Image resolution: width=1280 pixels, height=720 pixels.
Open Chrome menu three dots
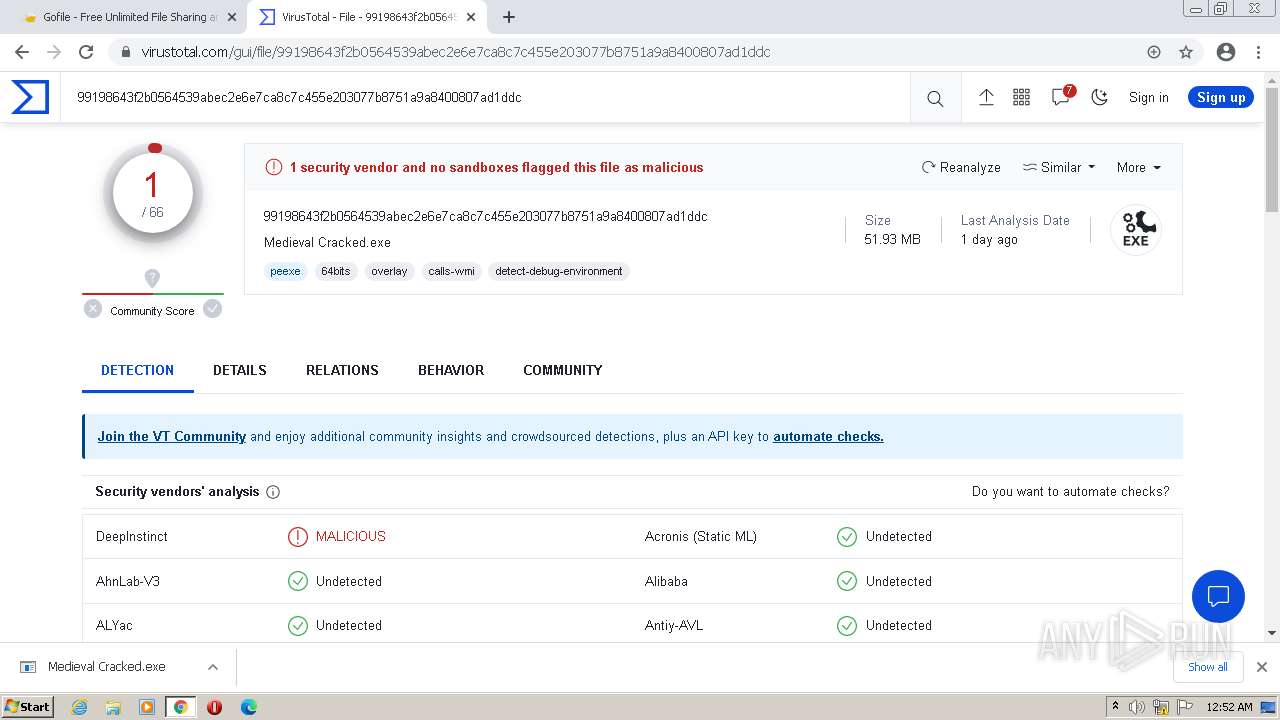(x=1258, y=52)
